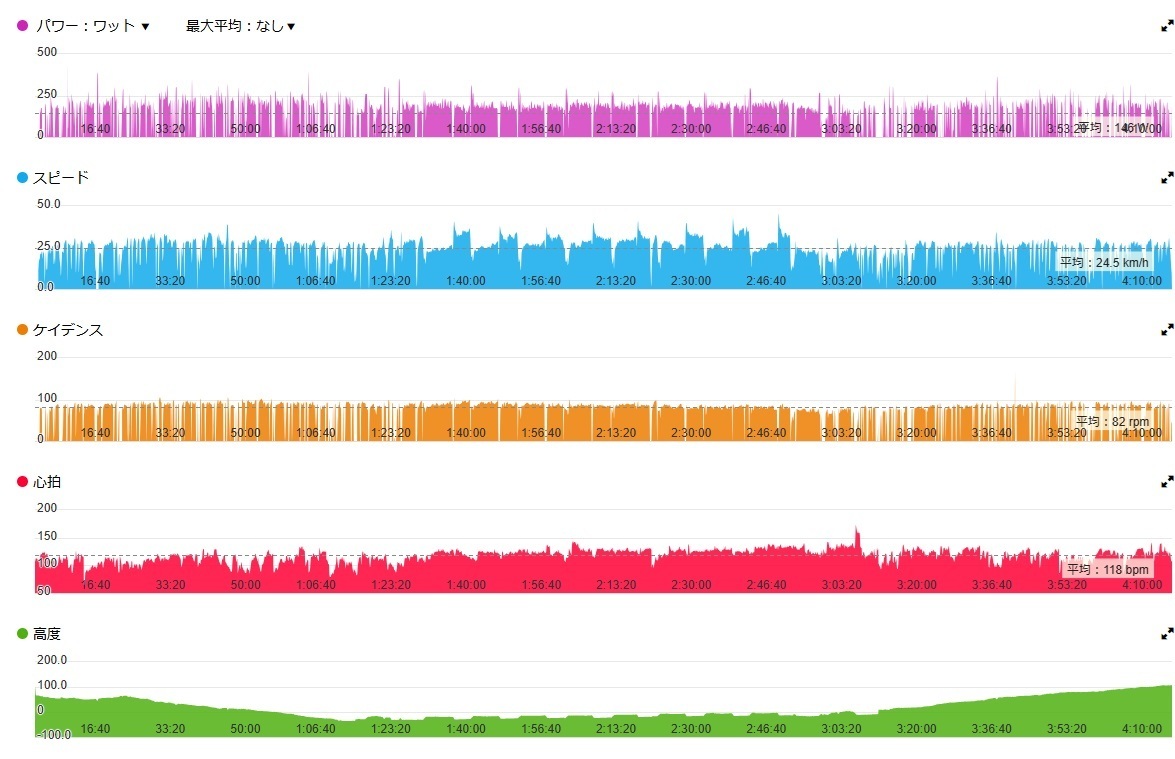
Task: Click the purple power legend dot
Action: (x=22, y=25)
